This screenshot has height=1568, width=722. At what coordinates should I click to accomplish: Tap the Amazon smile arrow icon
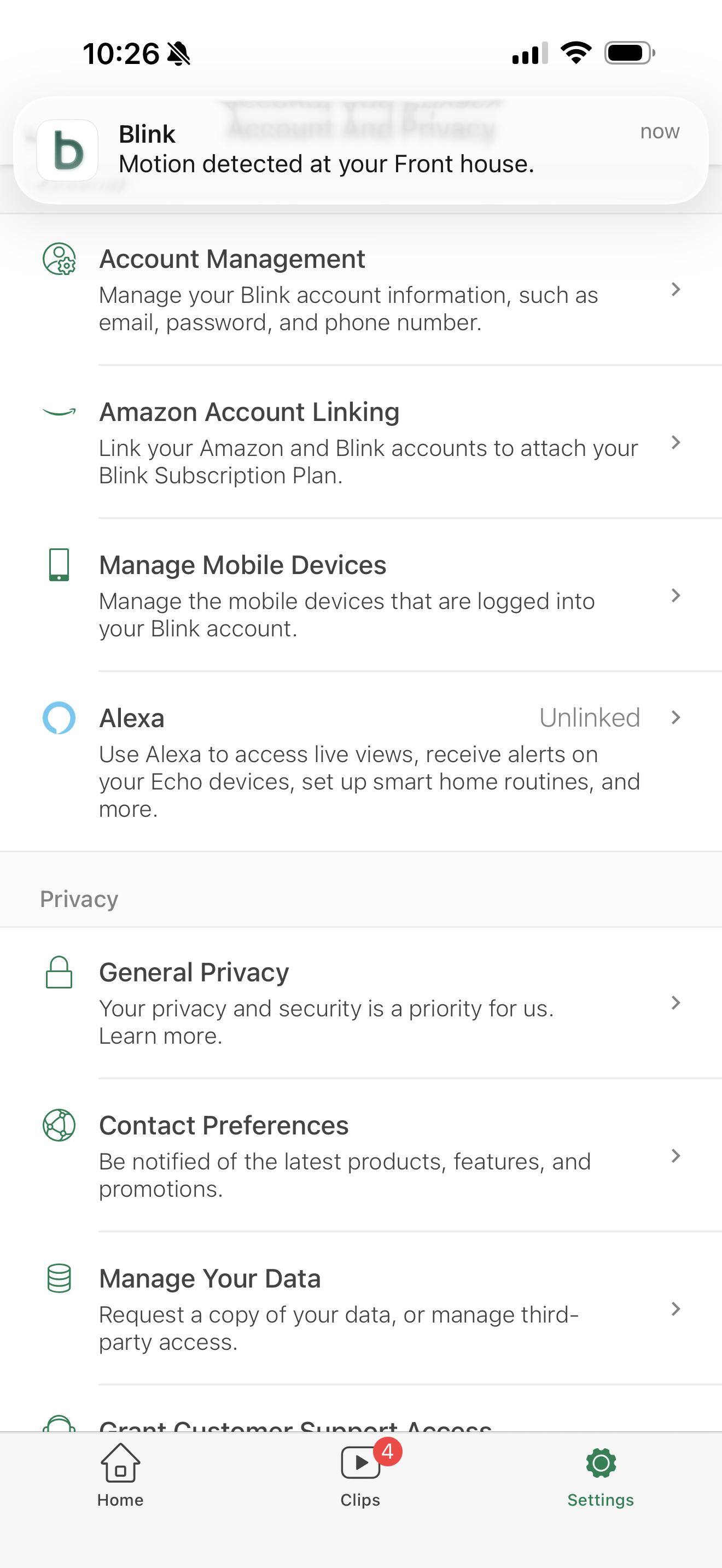(x=59, y=412)
